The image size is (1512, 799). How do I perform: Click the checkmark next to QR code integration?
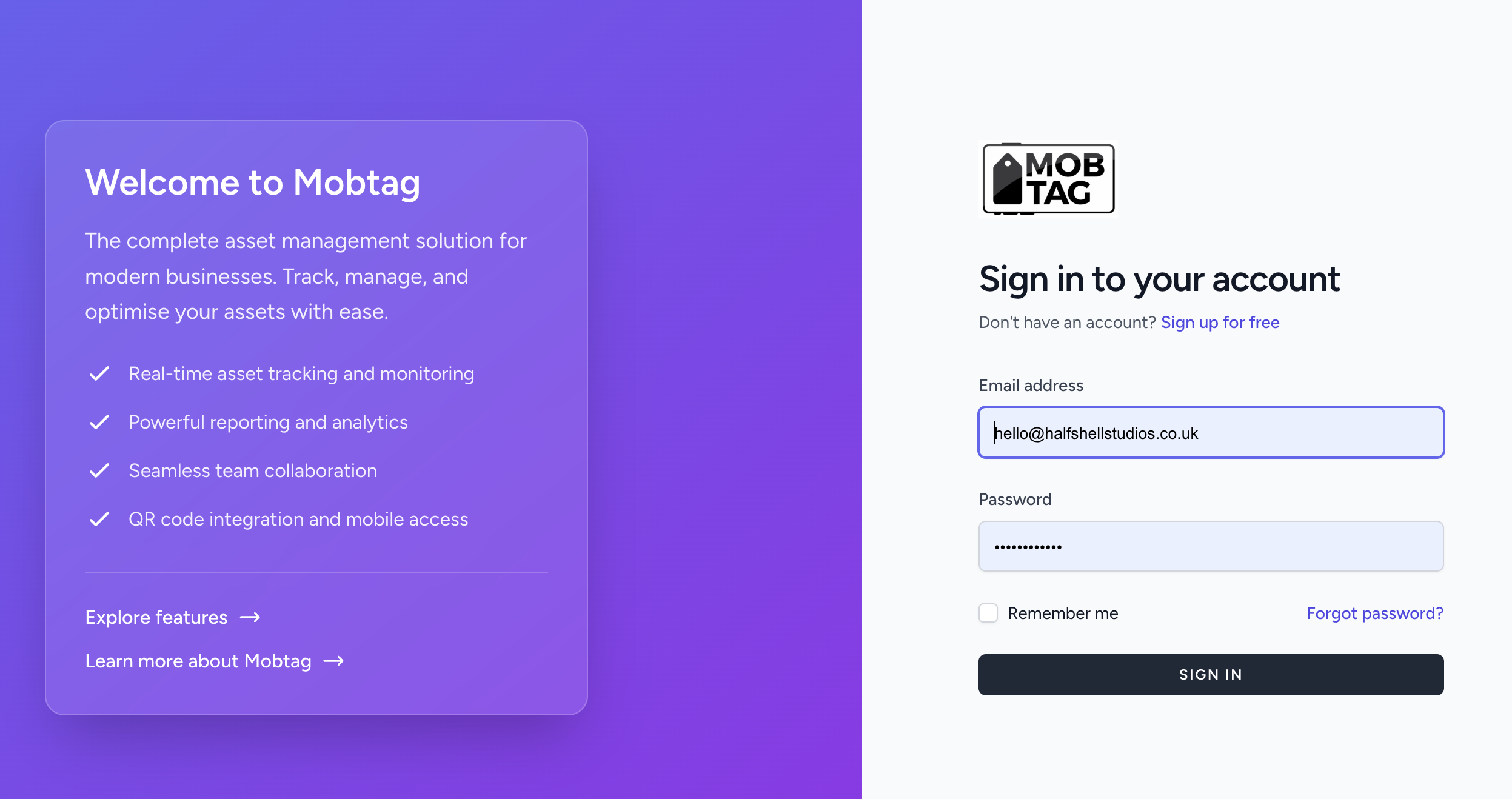point(100,519)
